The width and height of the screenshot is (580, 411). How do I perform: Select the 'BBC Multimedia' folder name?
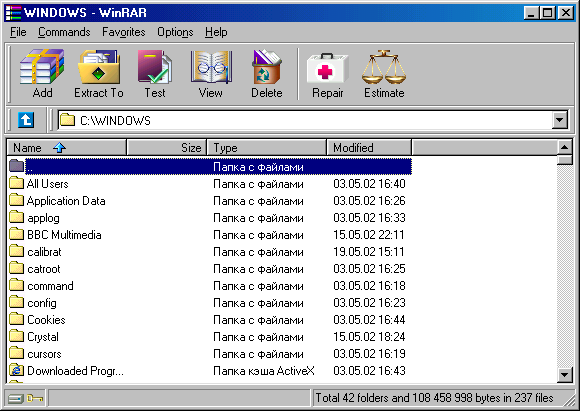click(64, 235)
